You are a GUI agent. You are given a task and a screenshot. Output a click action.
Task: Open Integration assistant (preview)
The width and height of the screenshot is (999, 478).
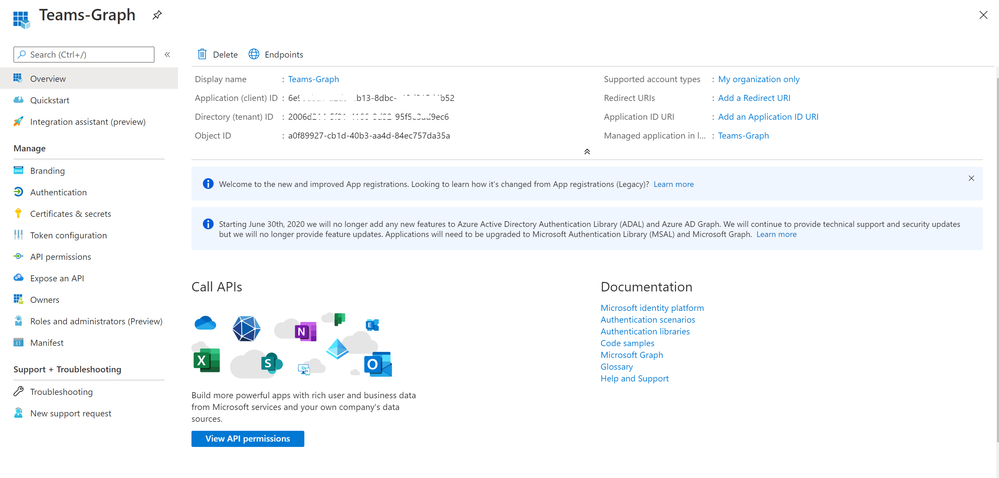coord(88,122)
